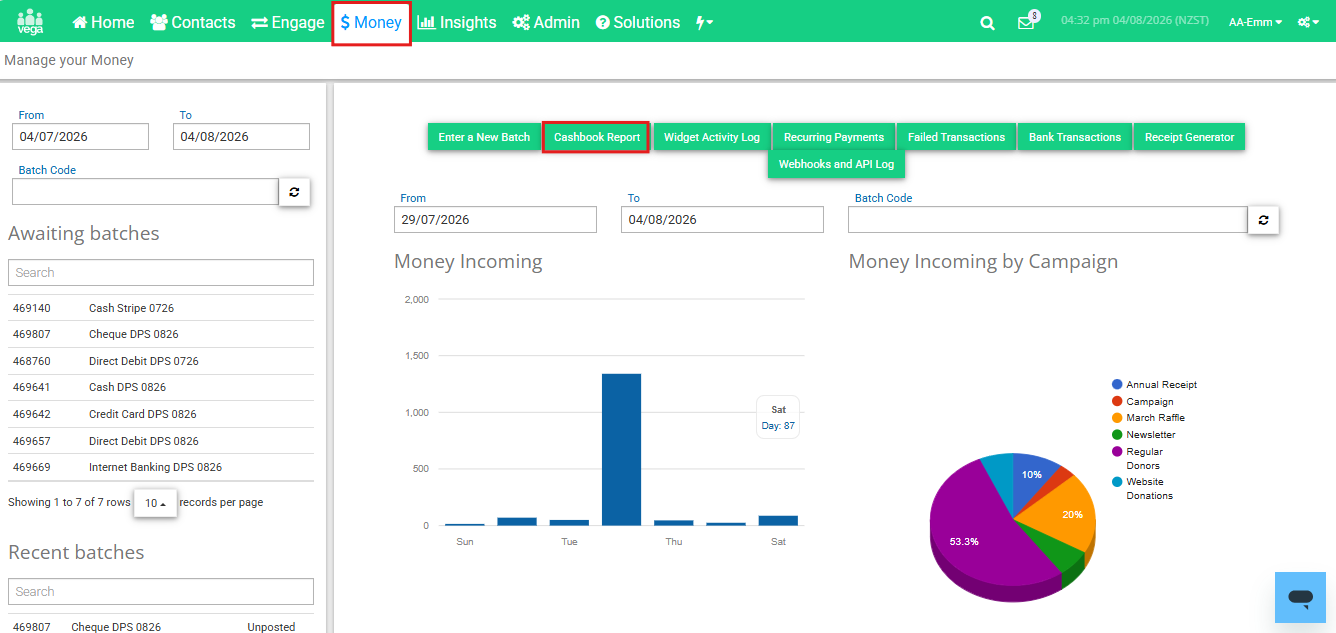Click the Cashbook Report button

point(597,137)
